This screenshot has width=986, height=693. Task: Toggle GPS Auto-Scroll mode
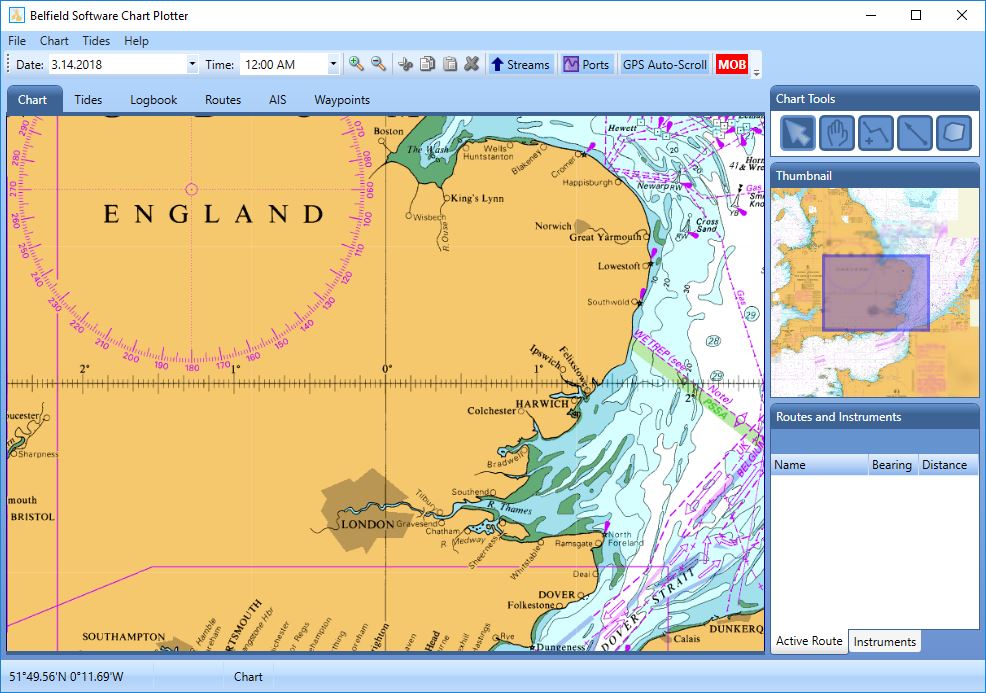coord(664,63)
